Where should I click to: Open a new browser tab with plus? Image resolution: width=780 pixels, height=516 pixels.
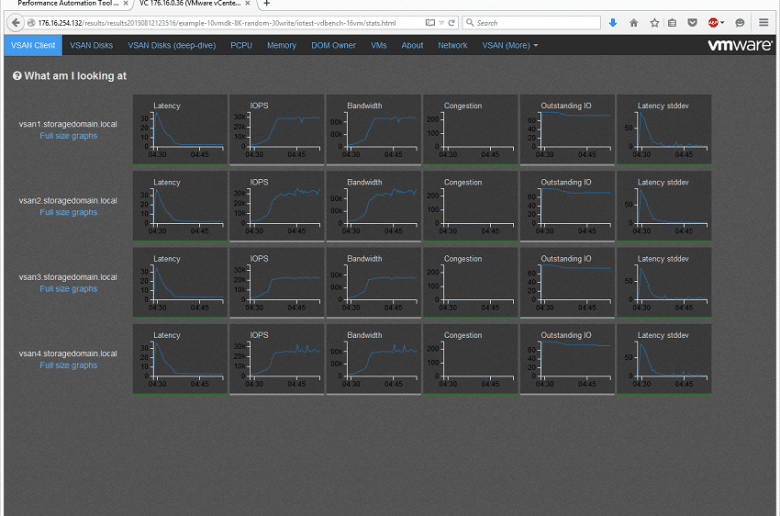coord(267,3)
